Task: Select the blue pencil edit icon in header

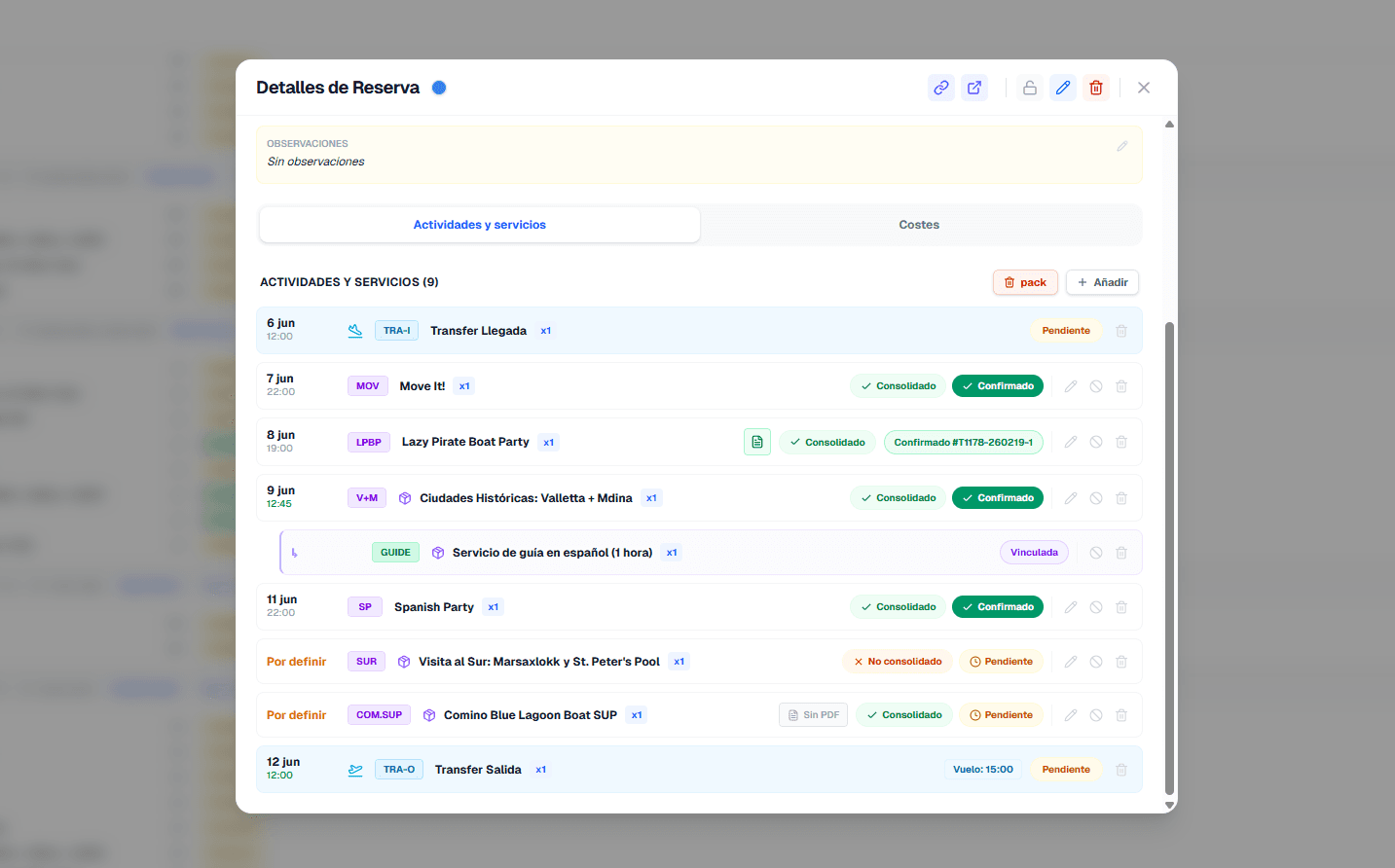Action: 1062,88
